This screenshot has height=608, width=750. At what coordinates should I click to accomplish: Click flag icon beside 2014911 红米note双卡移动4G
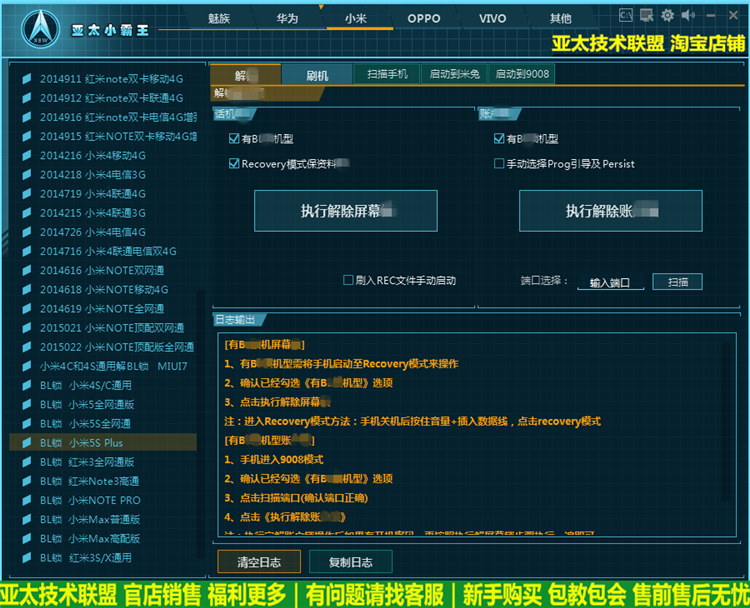click(x=27, y=78)
